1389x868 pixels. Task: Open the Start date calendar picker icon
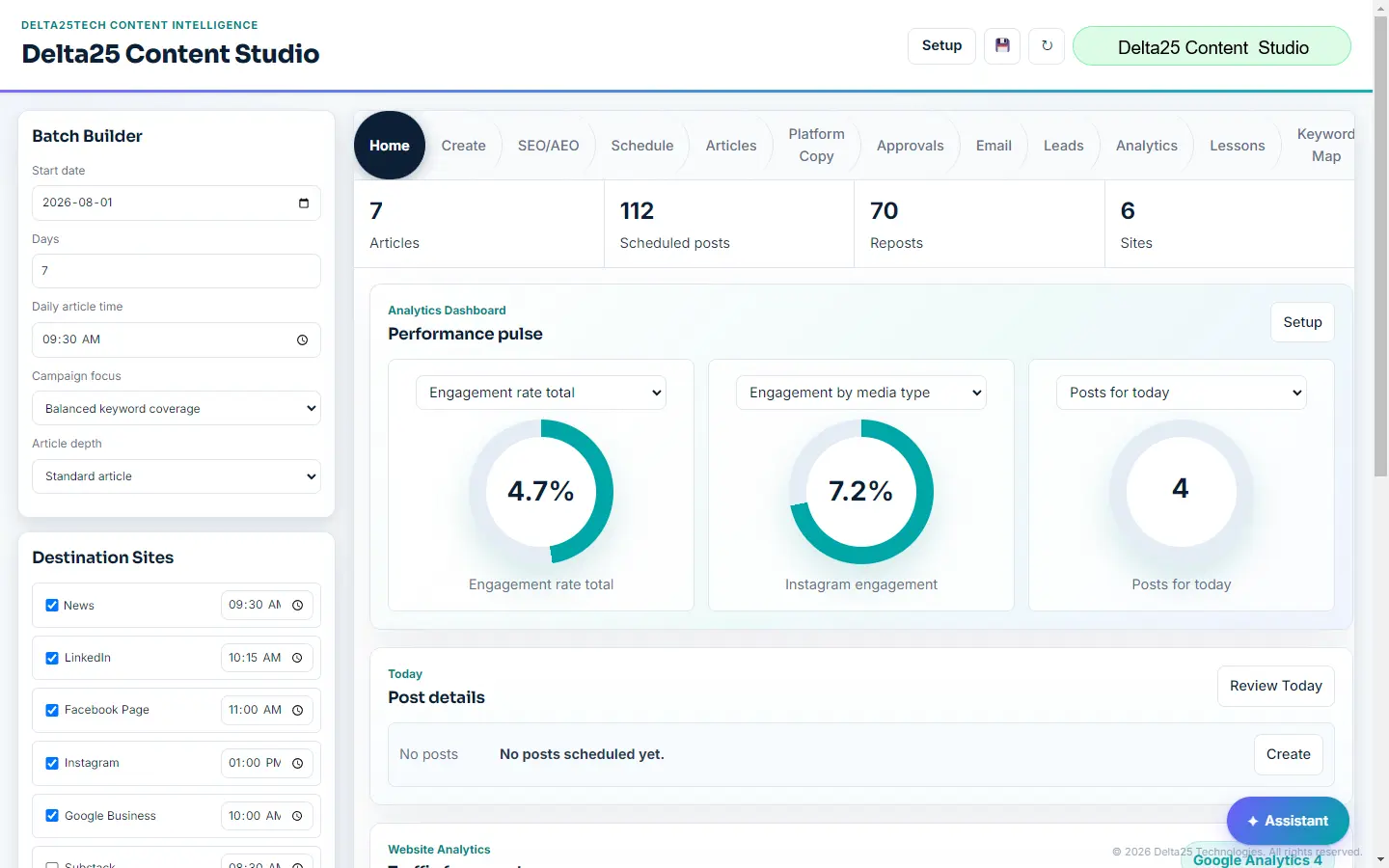tap(304, 203)
